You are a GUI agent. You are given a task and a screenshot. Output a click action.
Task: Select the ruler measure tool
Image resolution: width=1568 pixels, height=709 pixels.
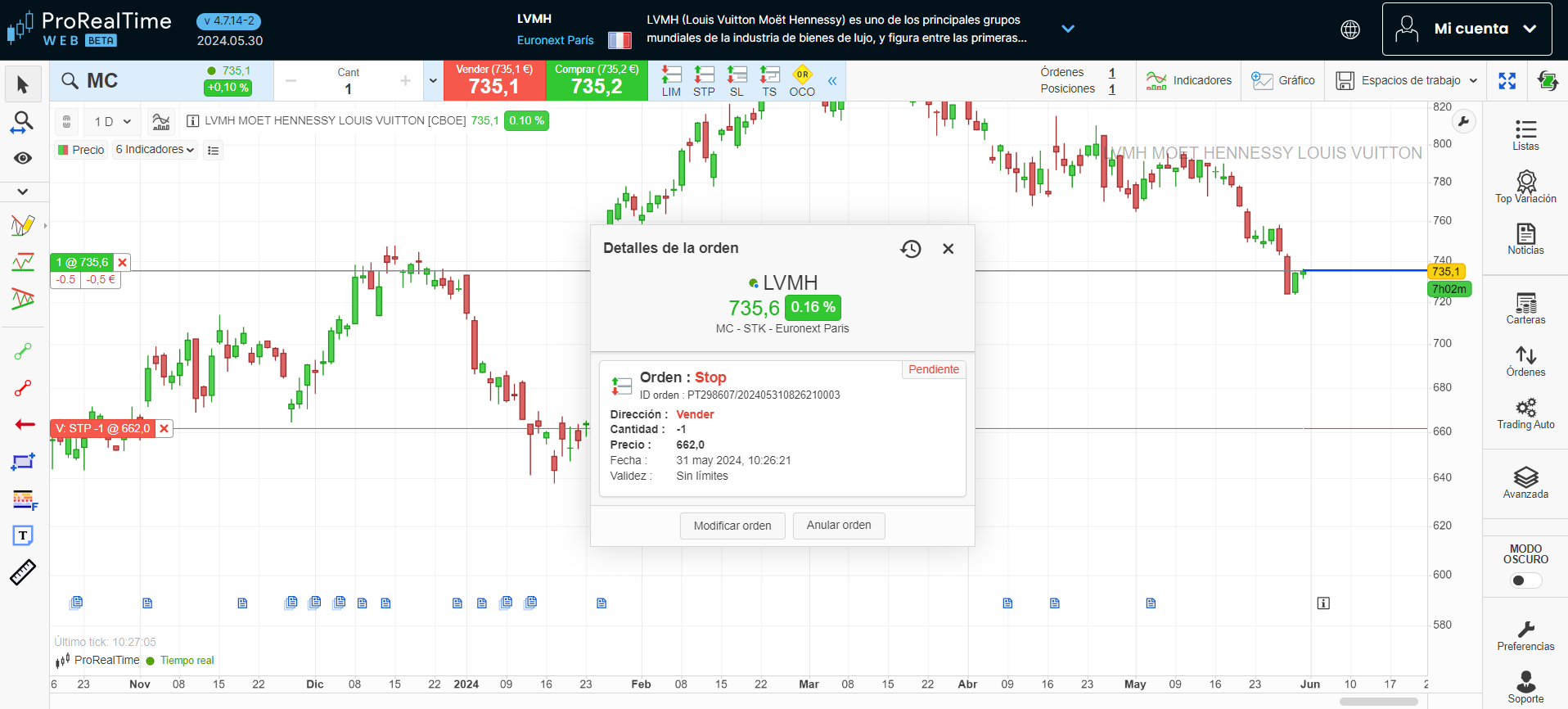23,572
